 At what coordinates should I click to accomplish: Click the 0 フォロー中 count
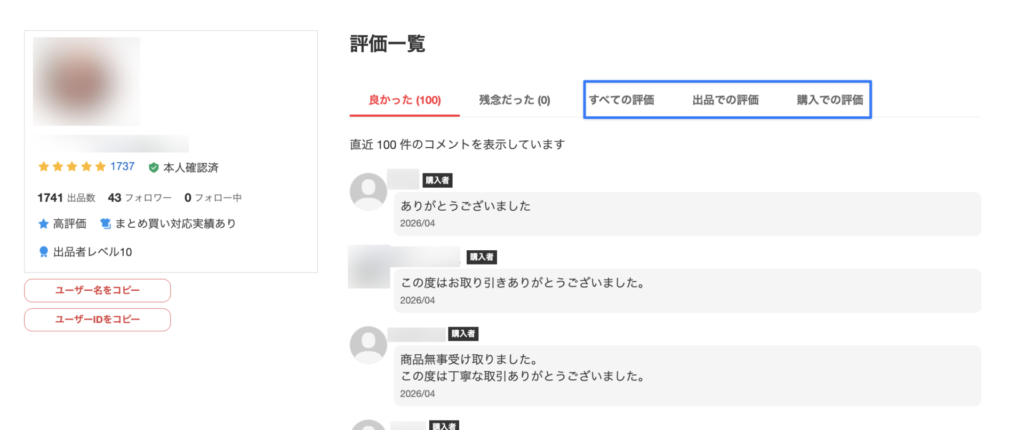(213, 197)
